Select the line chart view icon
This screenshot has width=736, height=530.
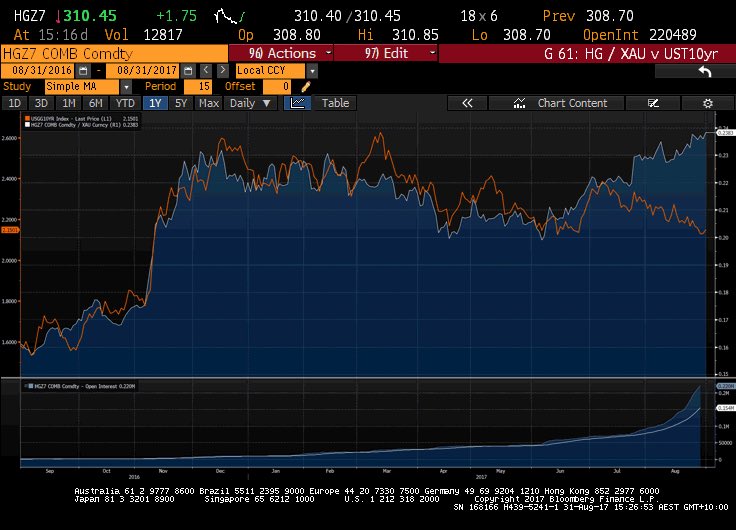tap(298, 103)
